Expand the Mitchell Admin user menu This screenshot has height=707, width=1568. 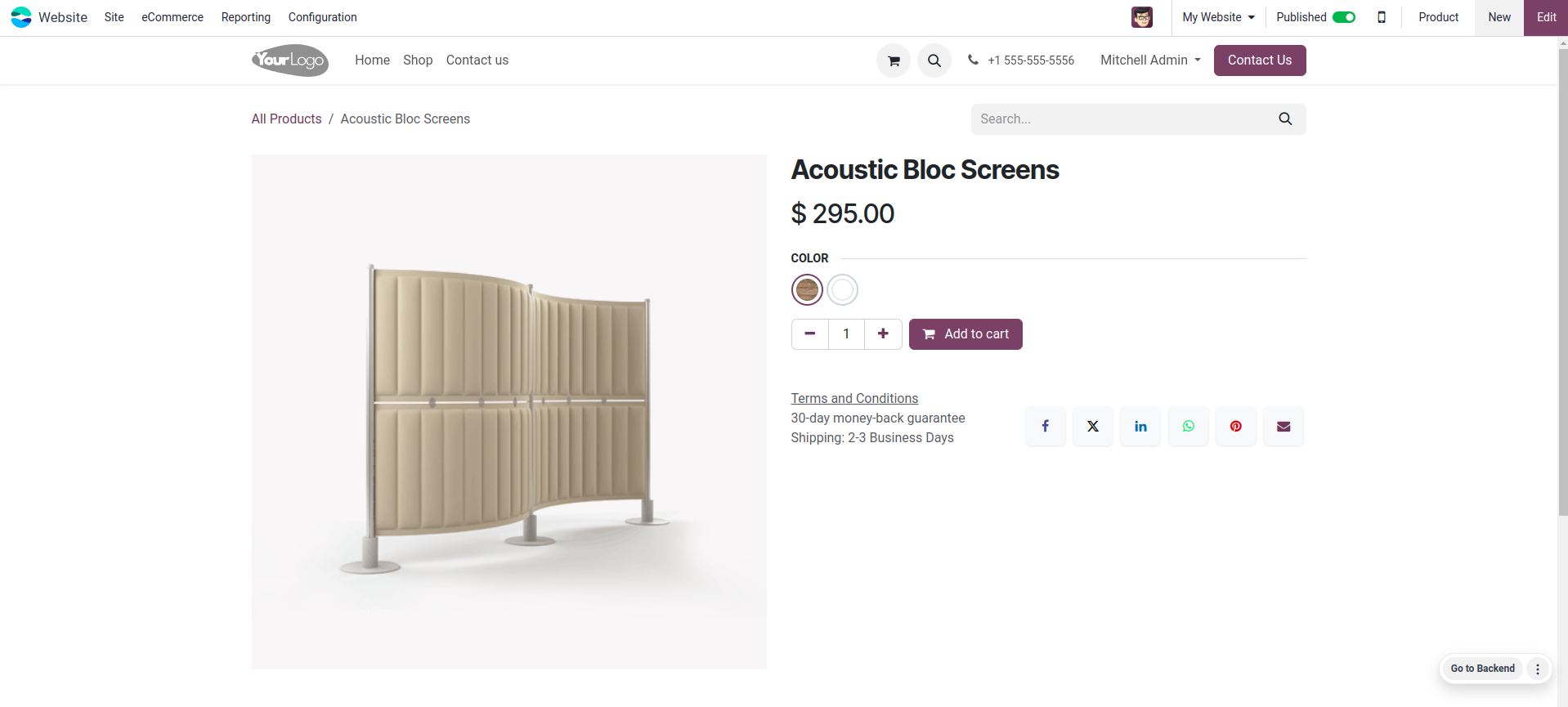click(1149, 60)
